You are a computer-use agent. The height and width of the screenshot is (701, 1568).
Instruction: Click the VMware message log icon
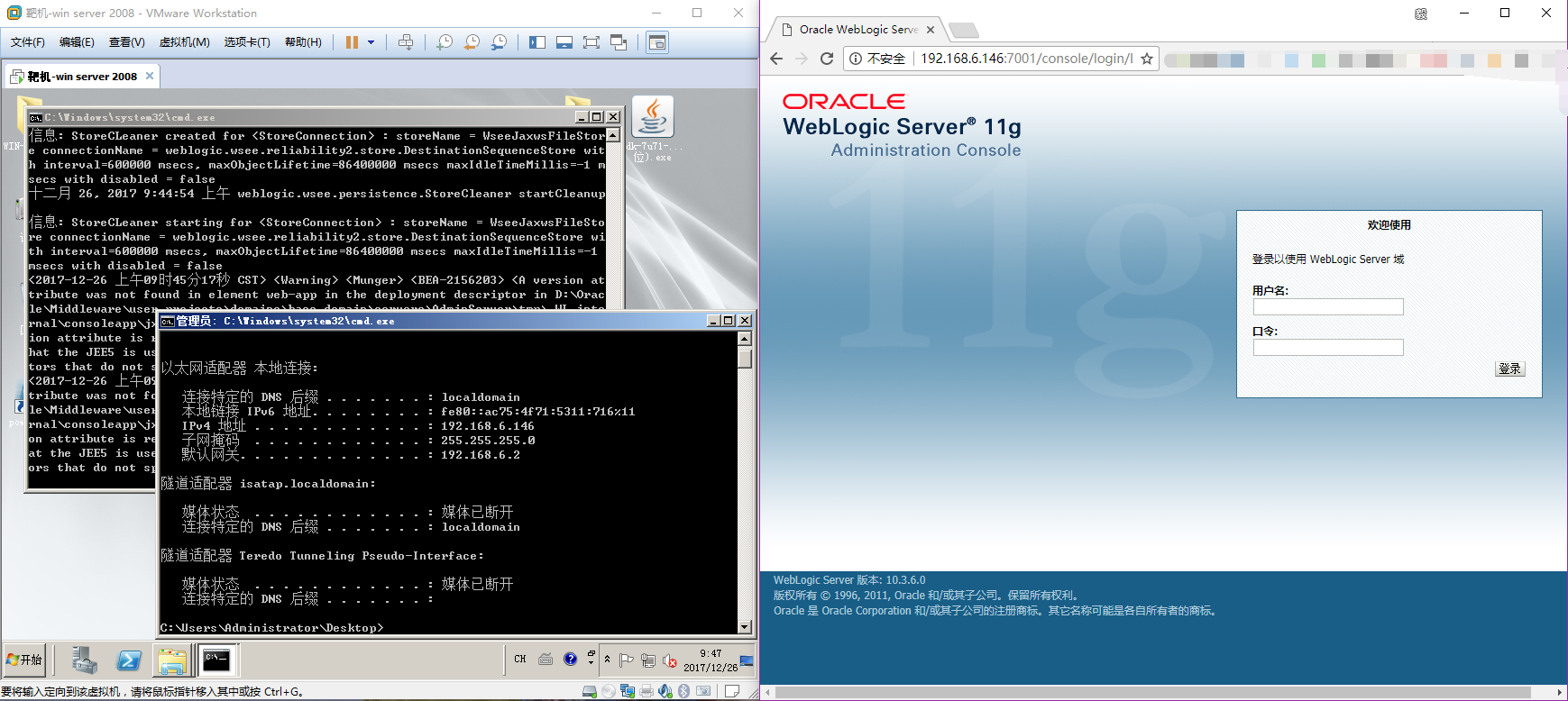tap(732, 691)
